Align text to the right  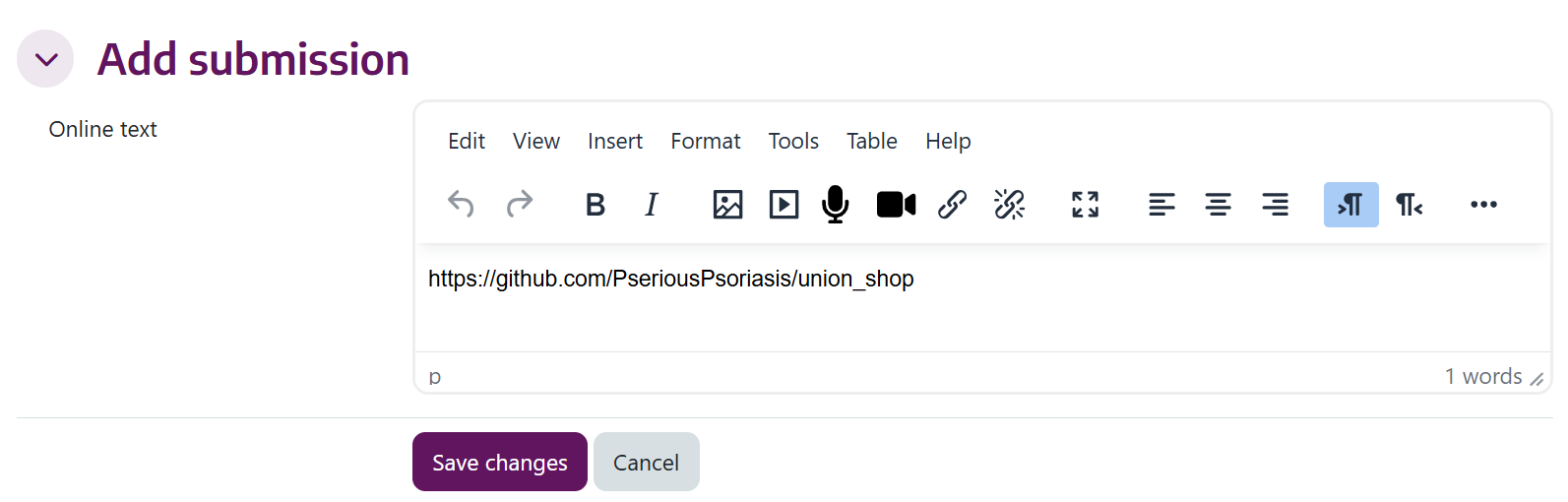pos(1276,205)
